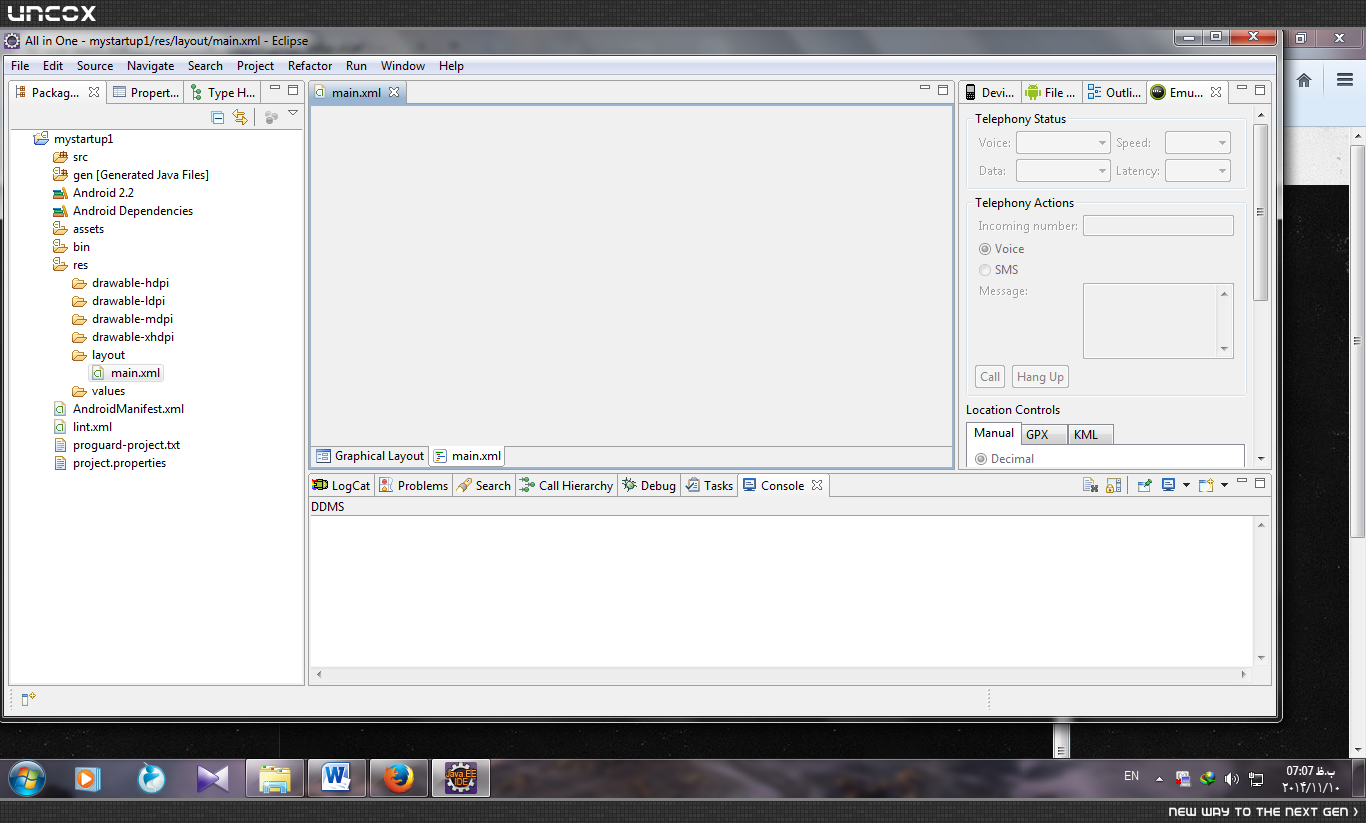Viewport: 1366px width, 823px height.
Task: Open the Latency dropdown
Action: click(1198, 171)
